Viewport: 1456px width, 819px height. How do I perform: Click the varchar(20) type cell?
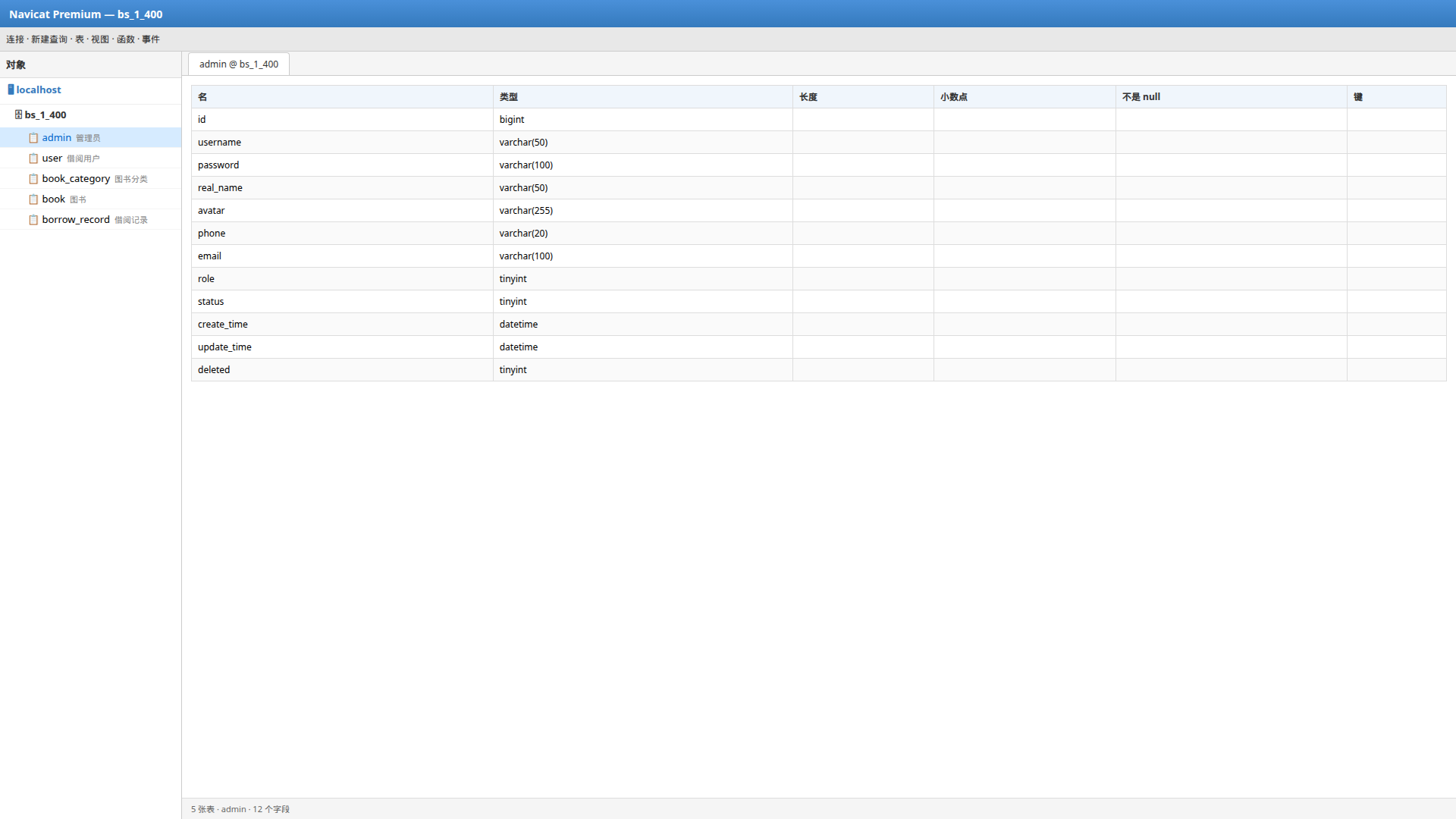[x=643, y=234]
